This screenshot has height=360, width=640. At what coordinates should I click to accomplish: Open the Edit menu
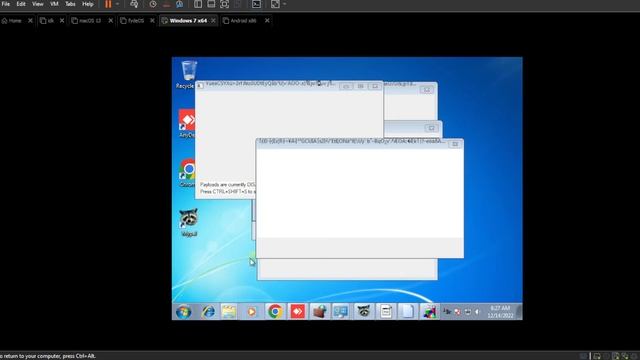pyautogui.click(x=21, y=4)
